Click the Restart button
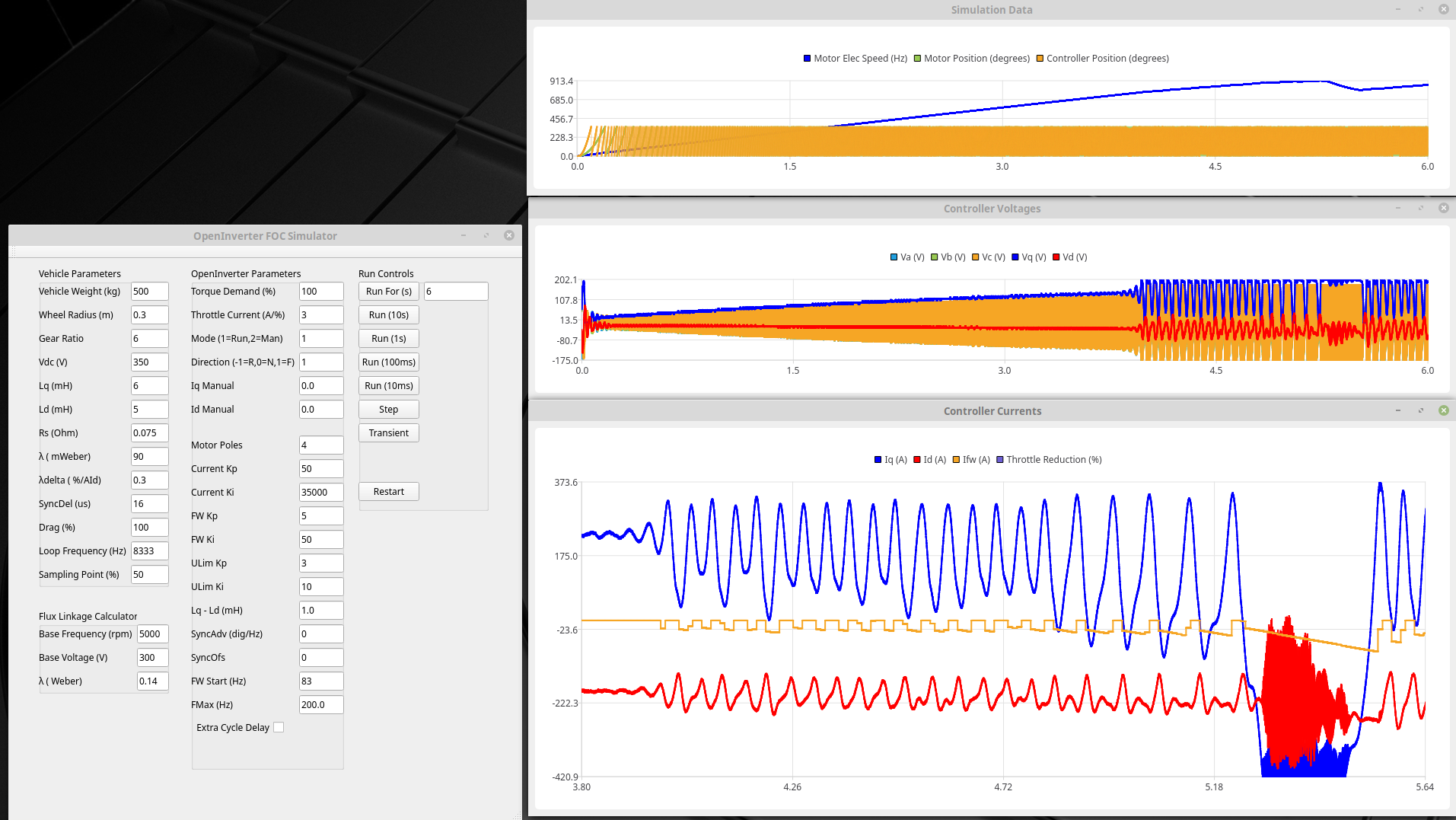 388,492
